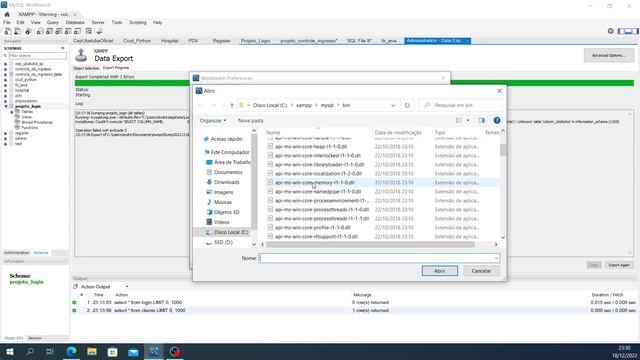640x360 pixels.
Task: Open the Nome field dropdown arrow
Action: tap(496, 258)
